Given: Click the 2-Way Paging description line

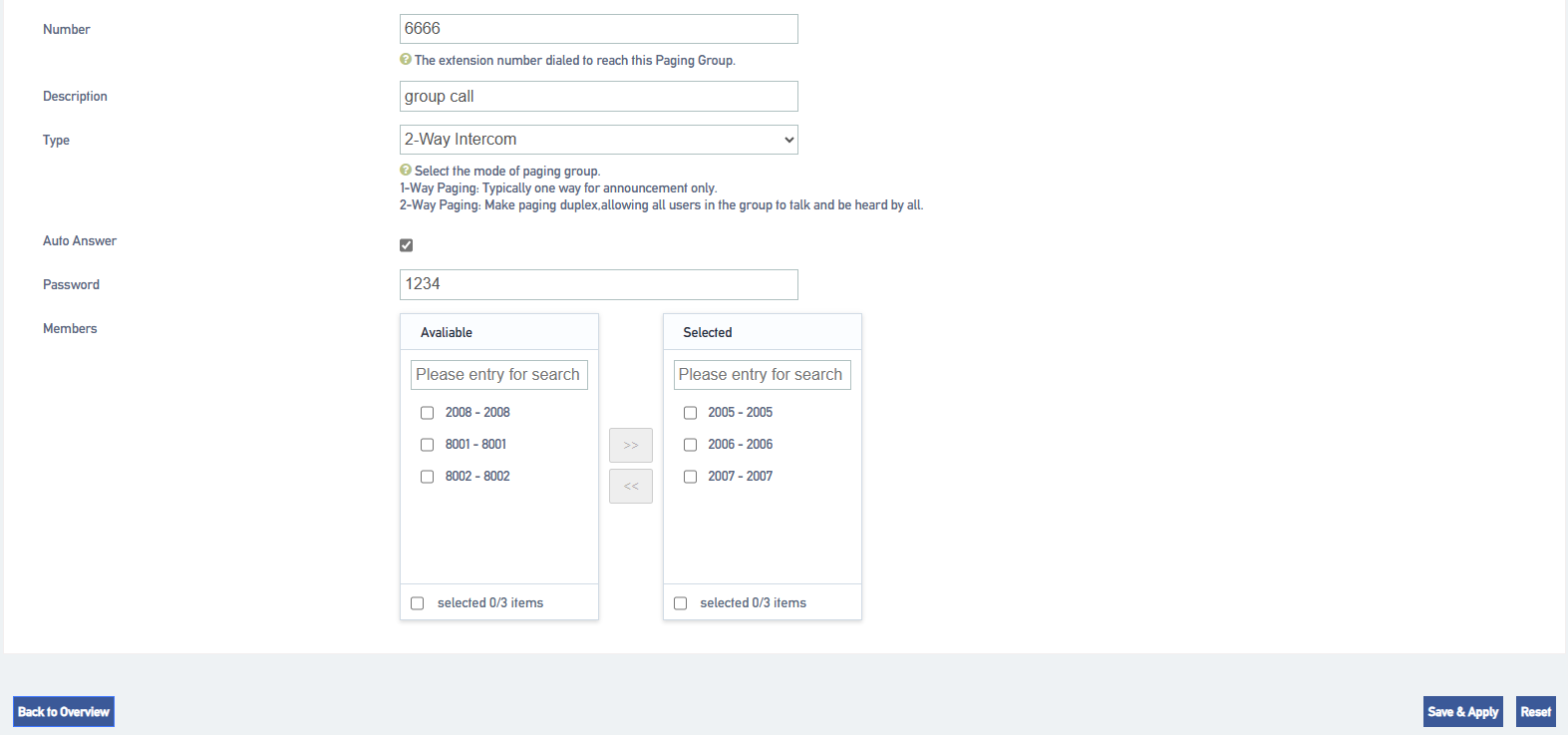Looking at the screenshot, I should pyautogui.click(x=662, y=204).
